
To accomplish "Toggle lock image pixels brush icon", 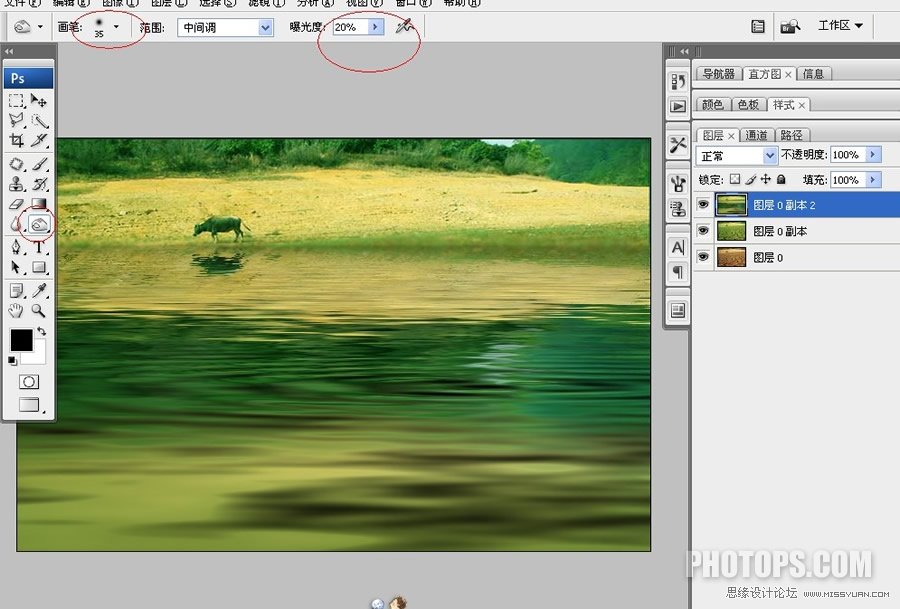I will pyautogui.click(x=751, y=180).
